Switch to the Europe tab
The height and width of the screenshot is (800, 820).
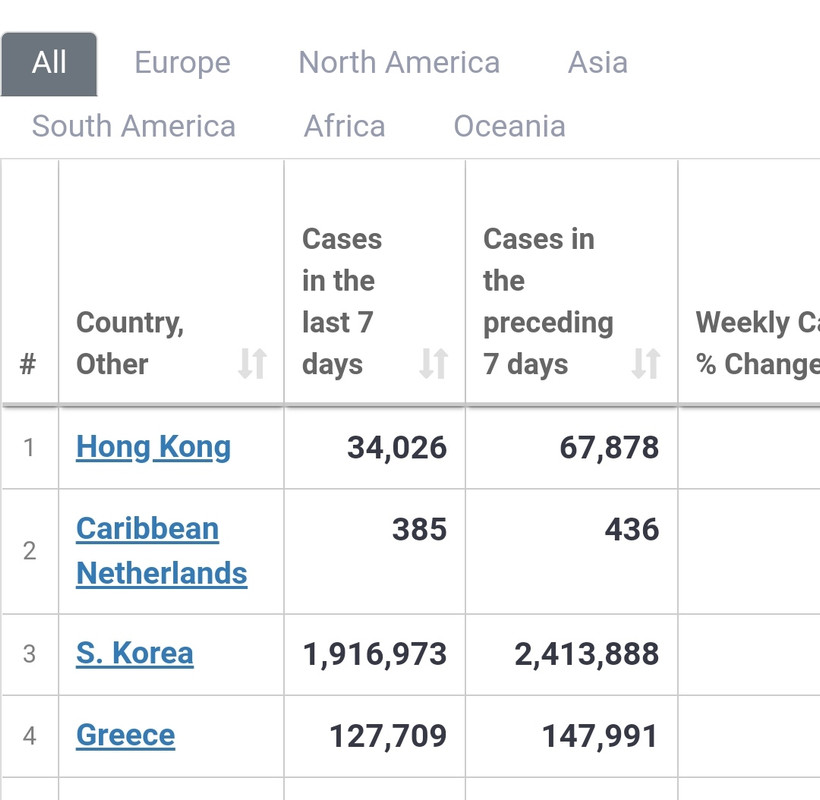[182, 63]
